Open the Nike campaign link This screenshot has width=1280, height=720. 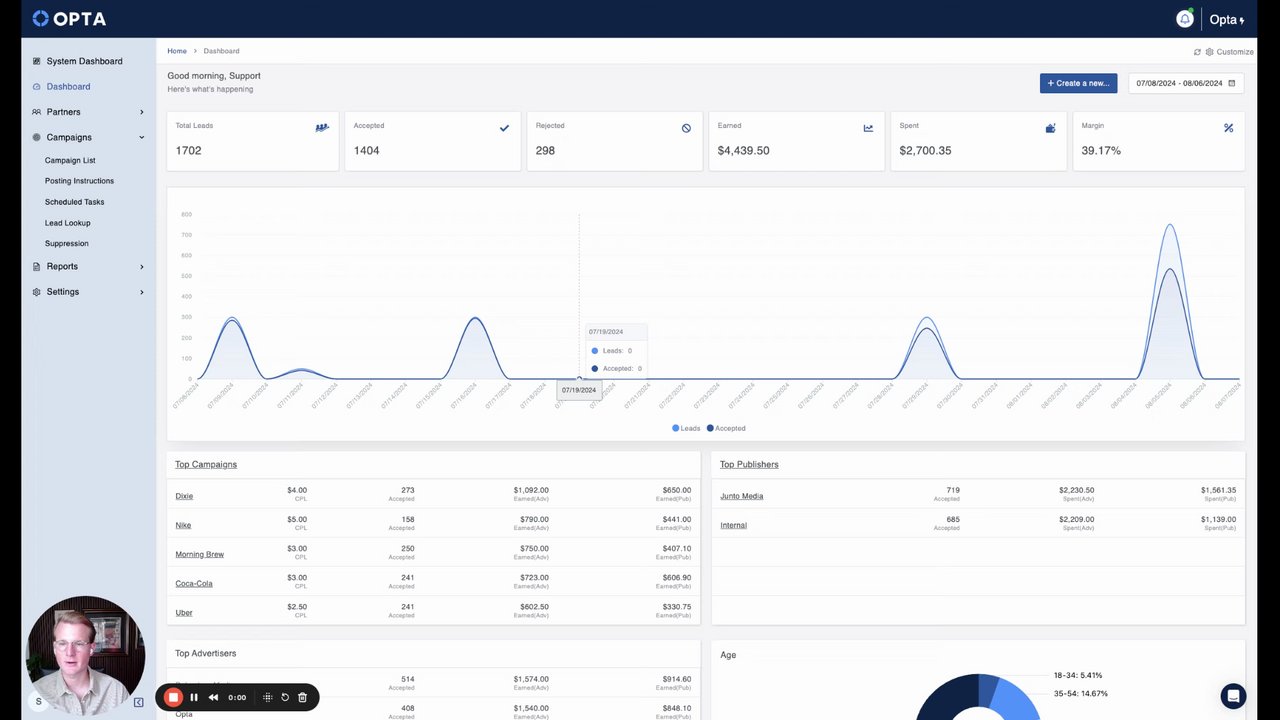coord(183,525)
